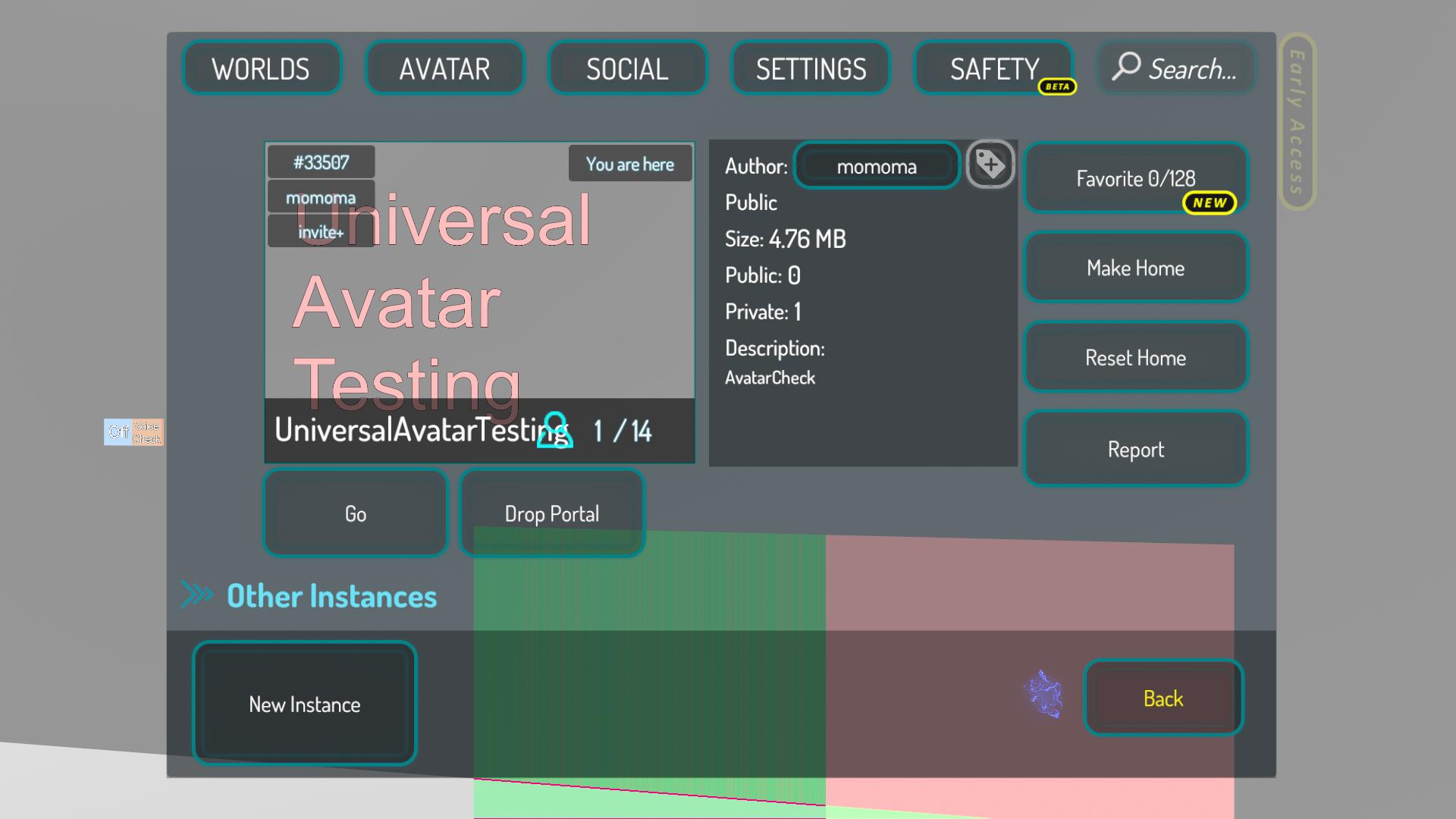Click the 'You are here' label

click(x=630, y=164)
